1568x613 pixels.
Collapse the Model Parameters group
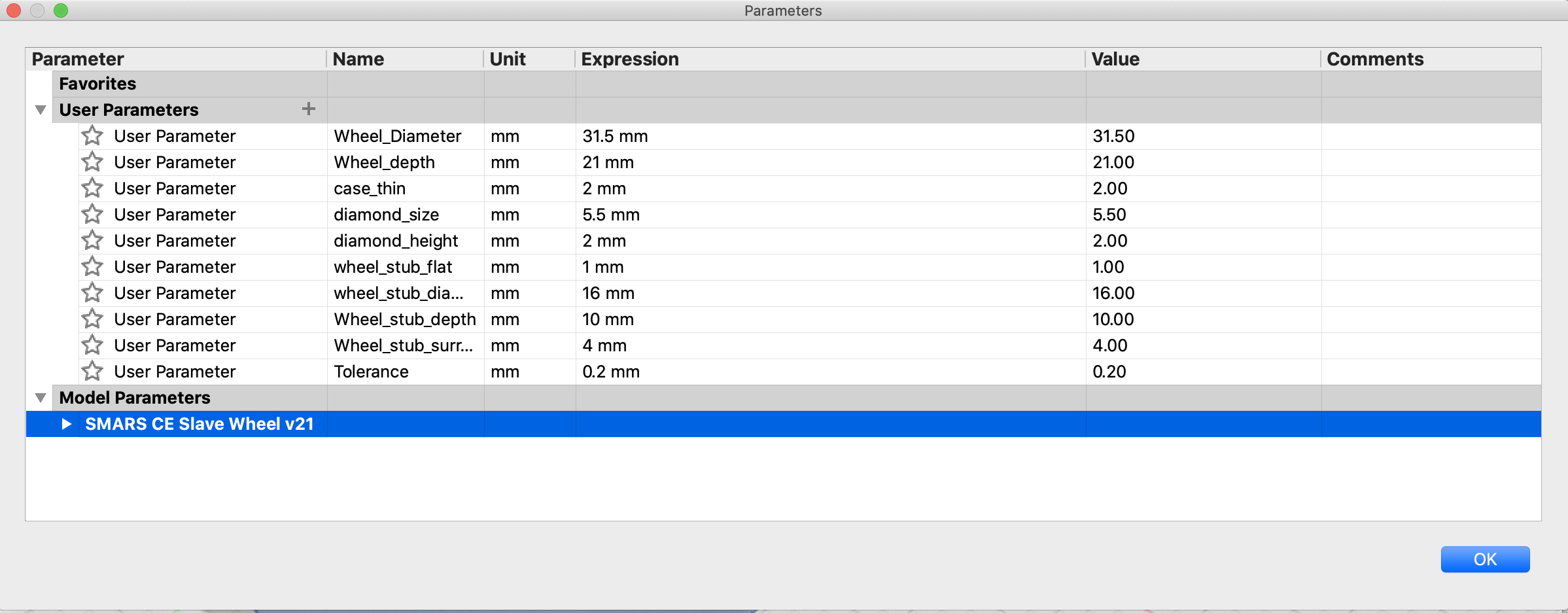[x=41, y=398]
